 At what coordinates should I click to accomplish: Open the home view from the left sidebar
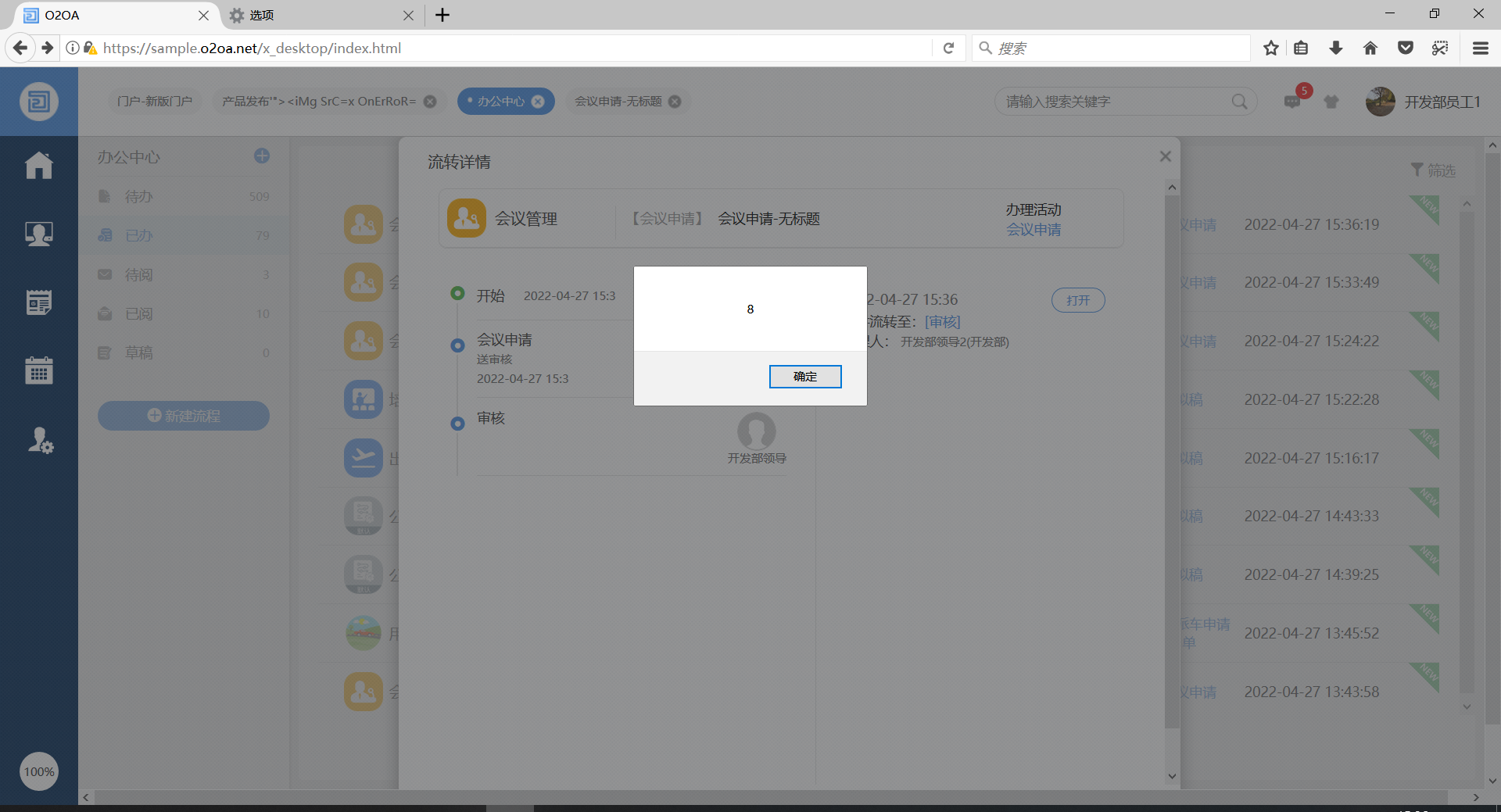click(x=39, y=166)
